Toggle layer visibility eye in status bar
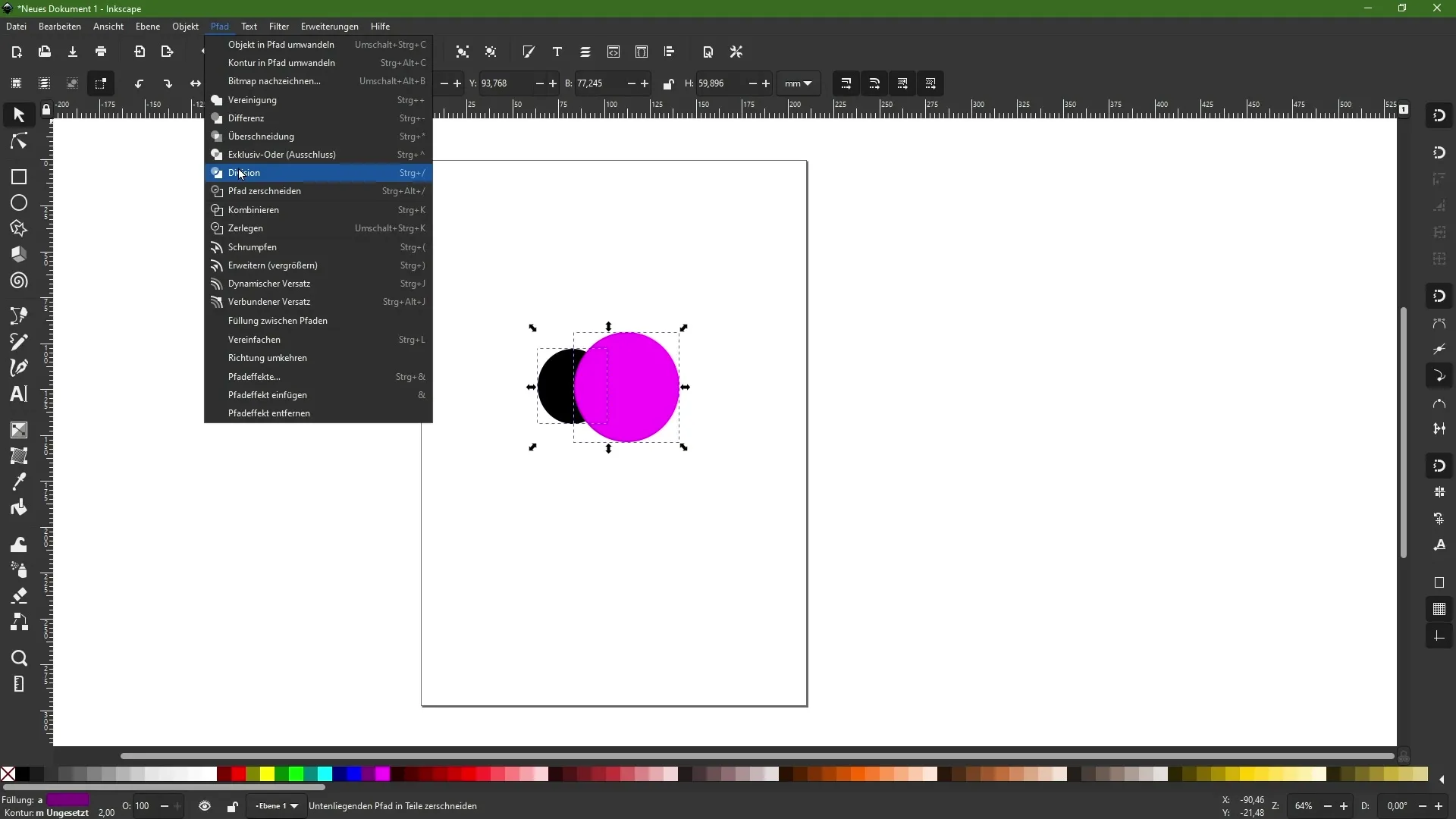The height and width of the screenshot is (819, 1456). pyautogui.click(x=205, y=806)
